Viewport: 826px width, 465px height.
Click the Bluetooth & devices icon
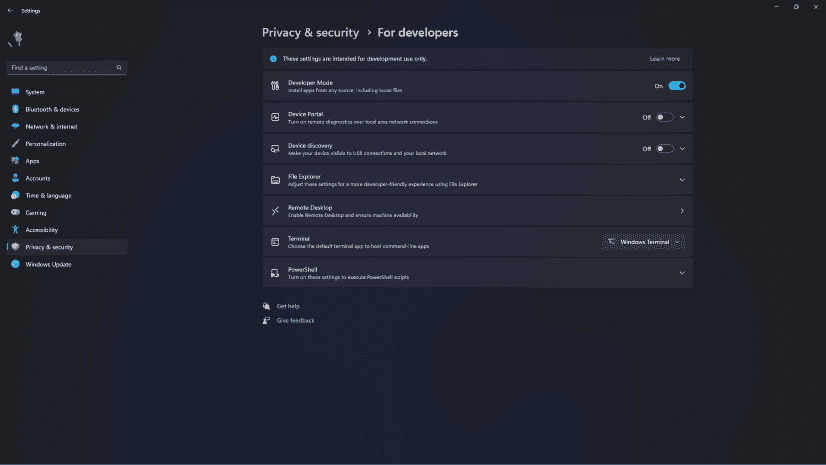tap(16, 109)
